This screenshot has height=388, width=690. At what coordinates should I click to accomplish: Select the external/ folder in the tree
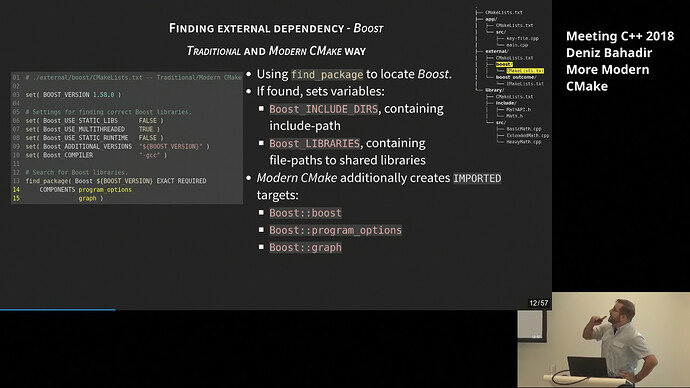click(x=497, y=51)
